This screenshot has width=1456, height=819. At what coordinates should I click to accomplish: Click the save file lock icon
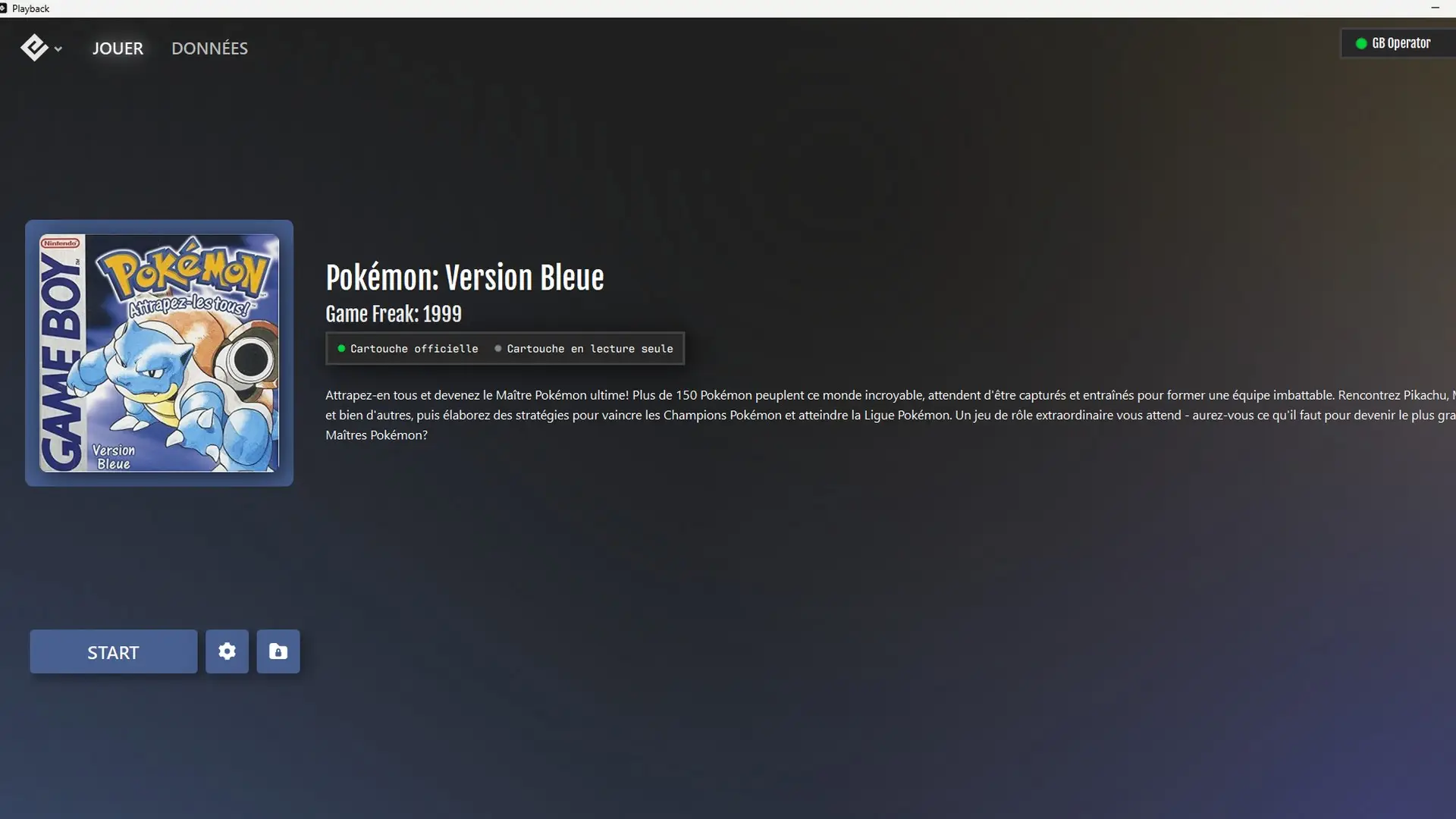point(278,651)
